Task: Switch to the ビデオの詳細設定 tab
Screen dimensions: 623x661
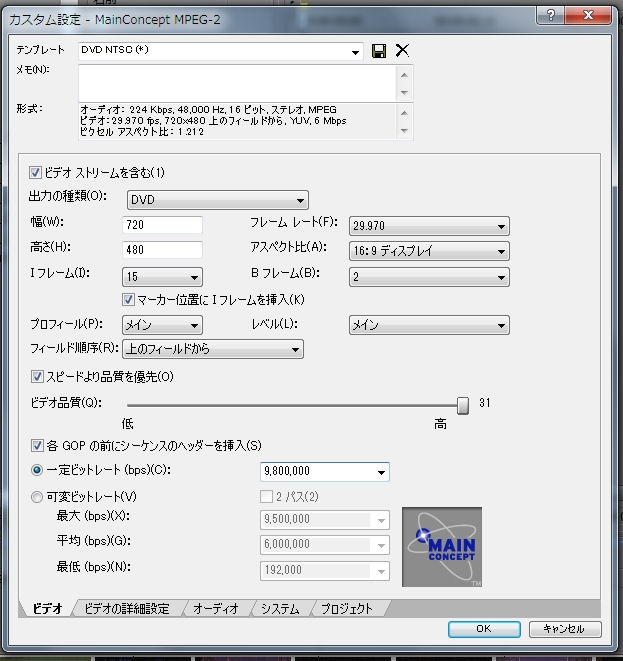Action: pos(127,608)
